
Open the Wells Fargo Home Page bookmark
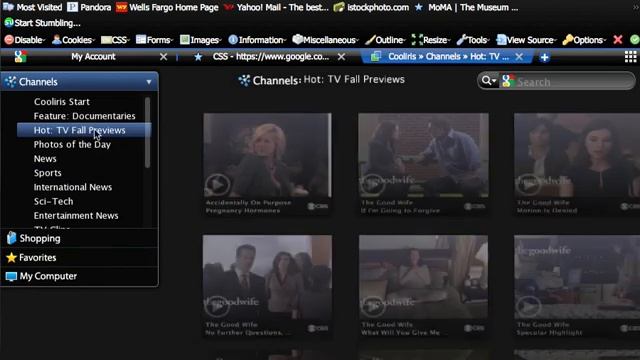(x=167, y=7)
